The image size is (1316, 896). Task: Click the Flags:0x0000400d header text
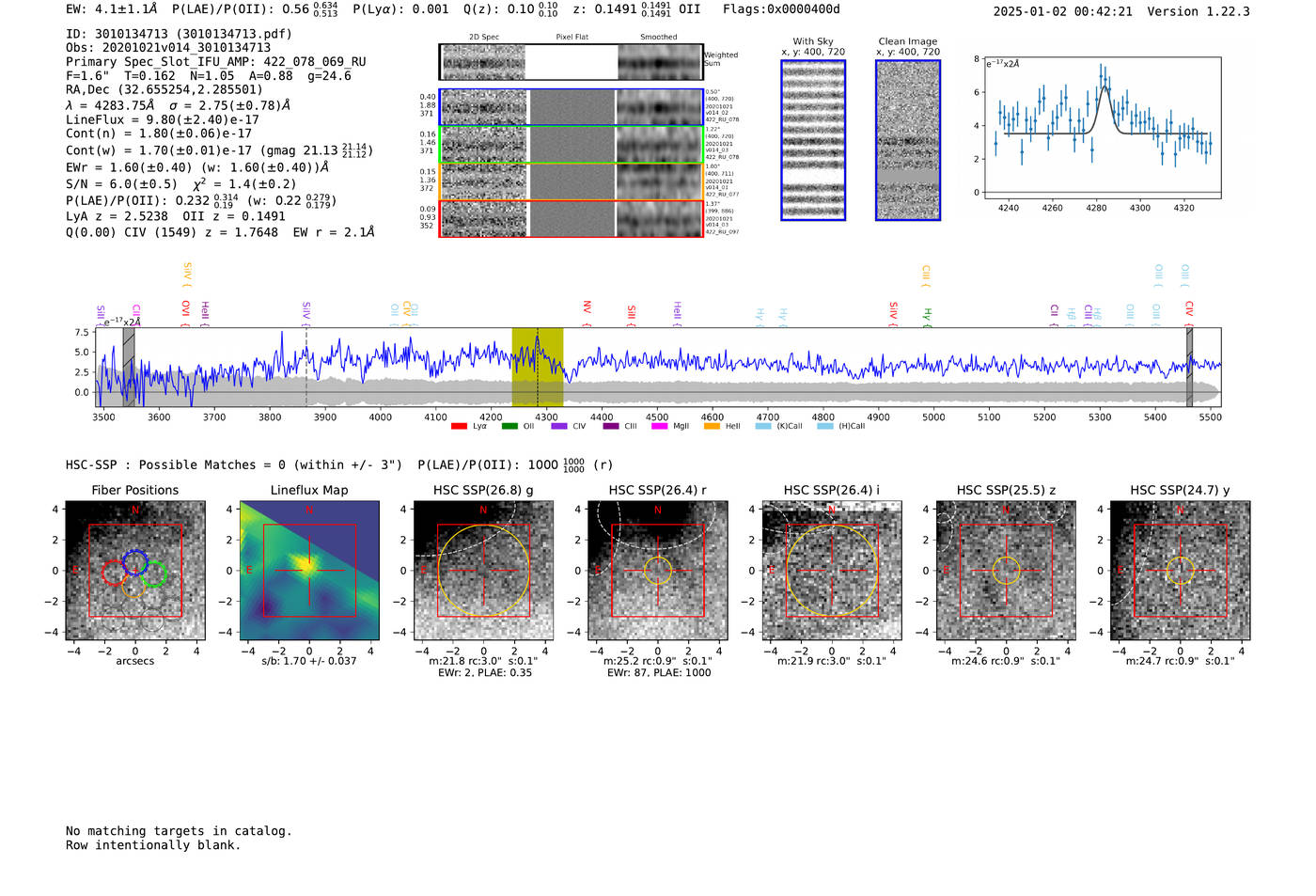781,9
